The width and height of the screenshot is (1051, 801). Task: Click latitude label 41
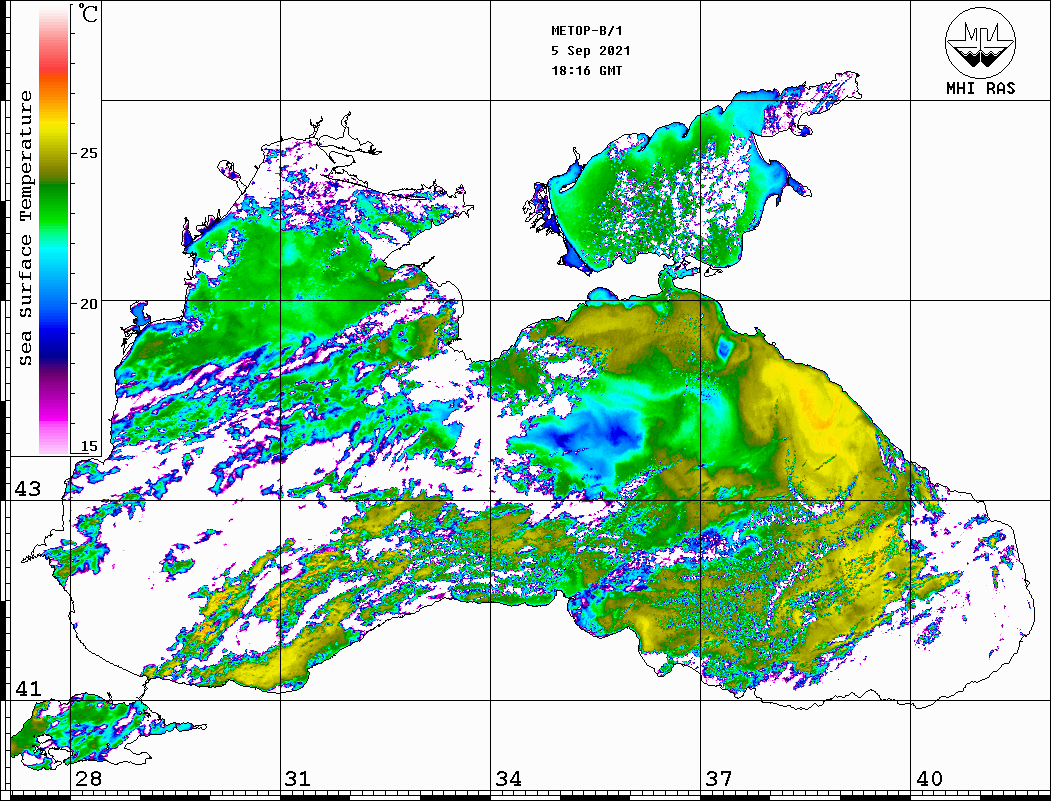28,689
